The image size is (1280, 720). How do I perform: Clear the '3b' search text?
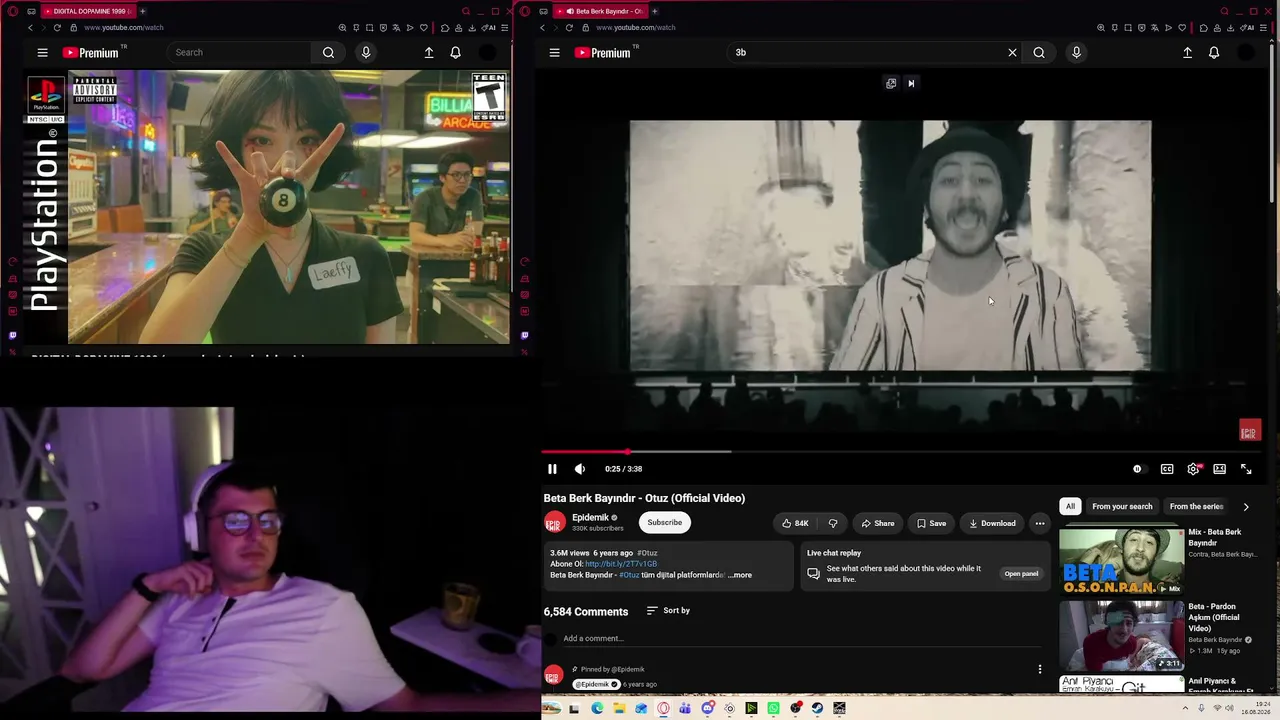tap(1012, 53)
